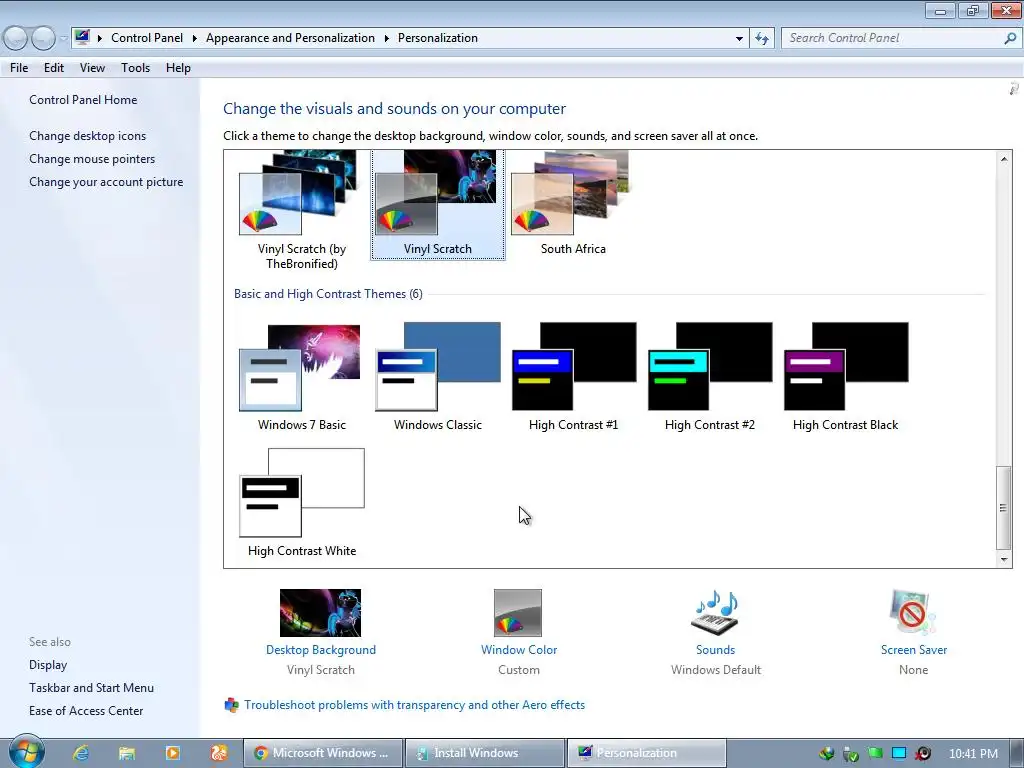Screen dimensions: 1024x768
Task: Go to Control Panel Home
Action: point(83,100)
